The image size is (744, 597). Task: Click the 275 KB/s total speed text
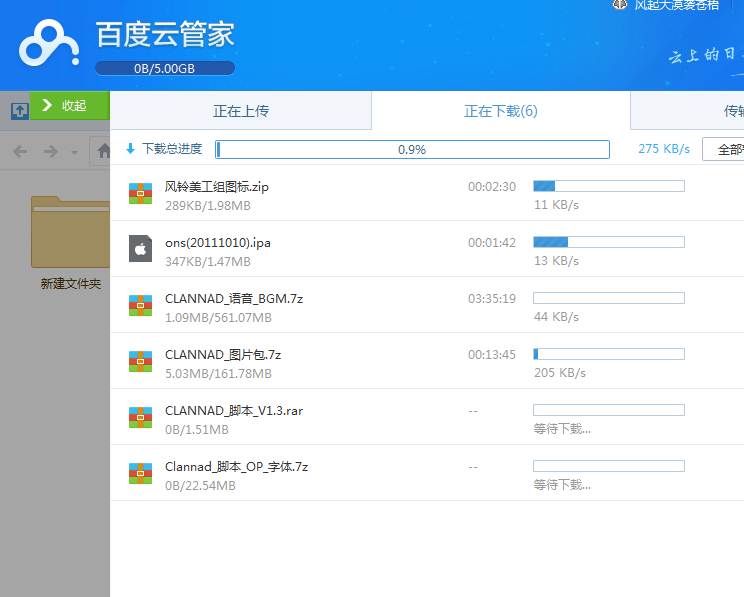(x=664, y=149)
